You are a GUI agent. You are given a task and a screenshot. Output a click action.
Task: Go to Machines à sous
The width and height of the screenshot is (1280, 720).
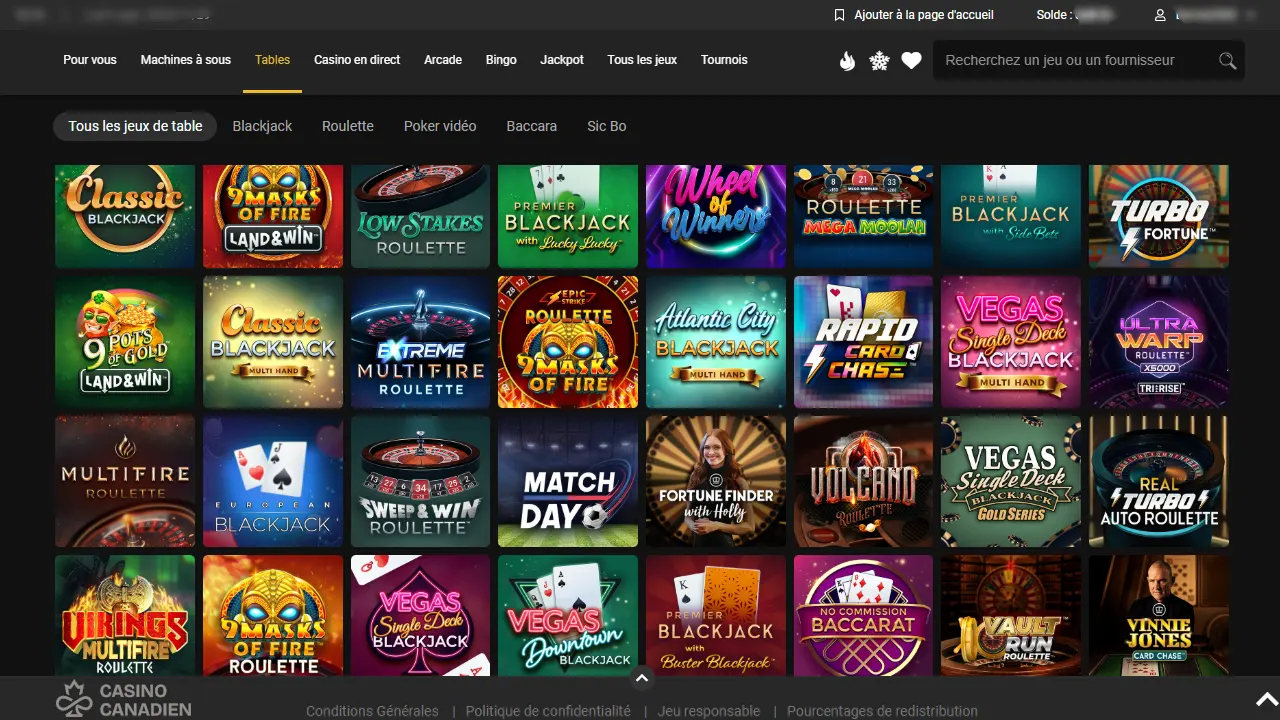click(x=186, y=60)
